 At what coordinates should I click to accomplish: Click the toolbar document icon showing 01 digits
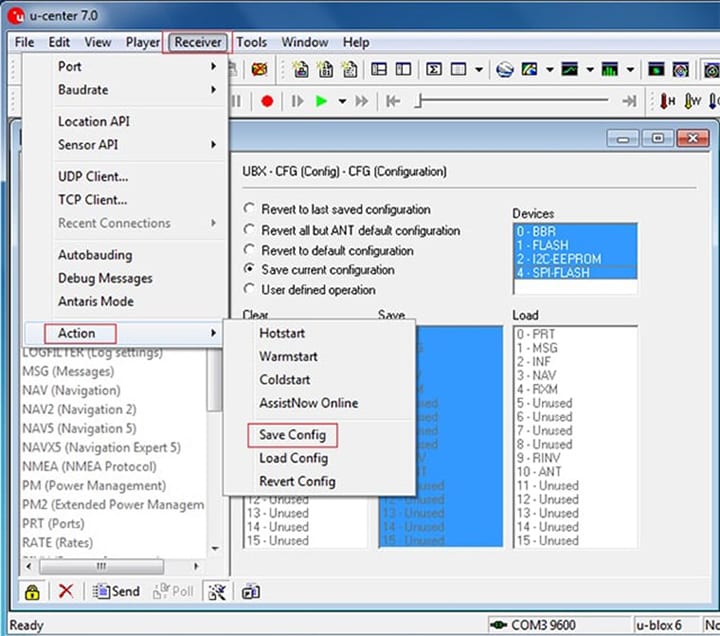click(326, 69)
